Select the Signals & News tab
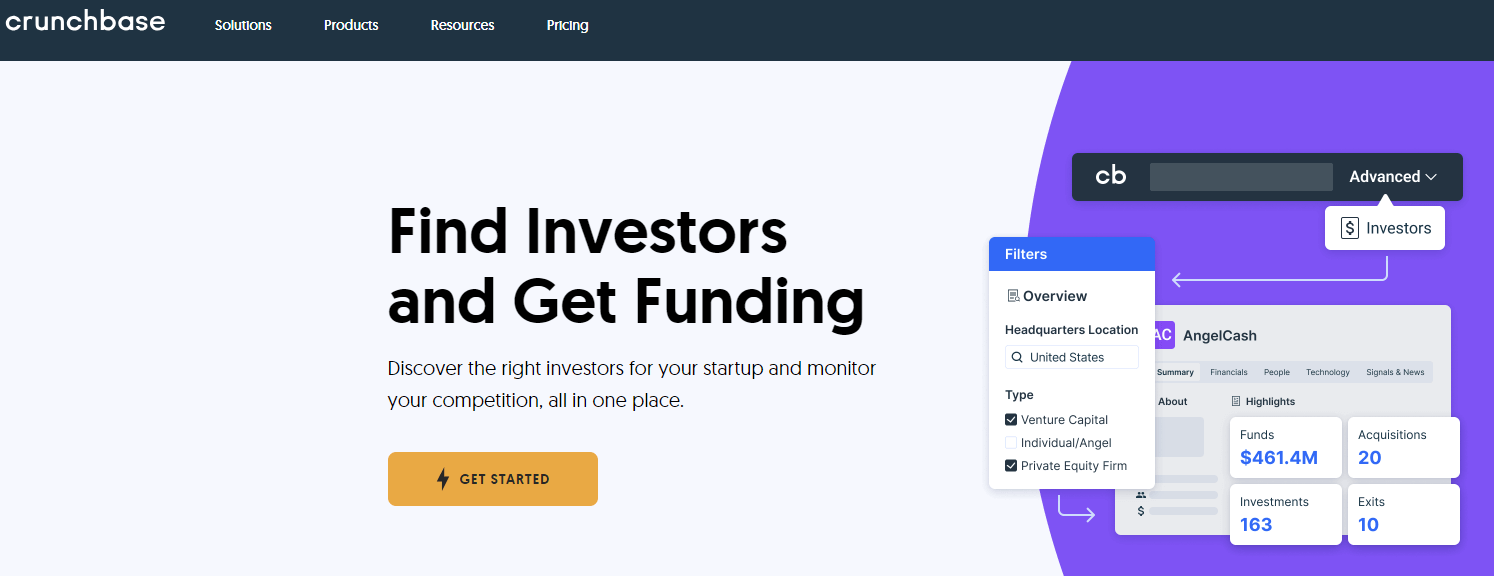Viewport: 1494px width, 576px height. [1395, 371]
